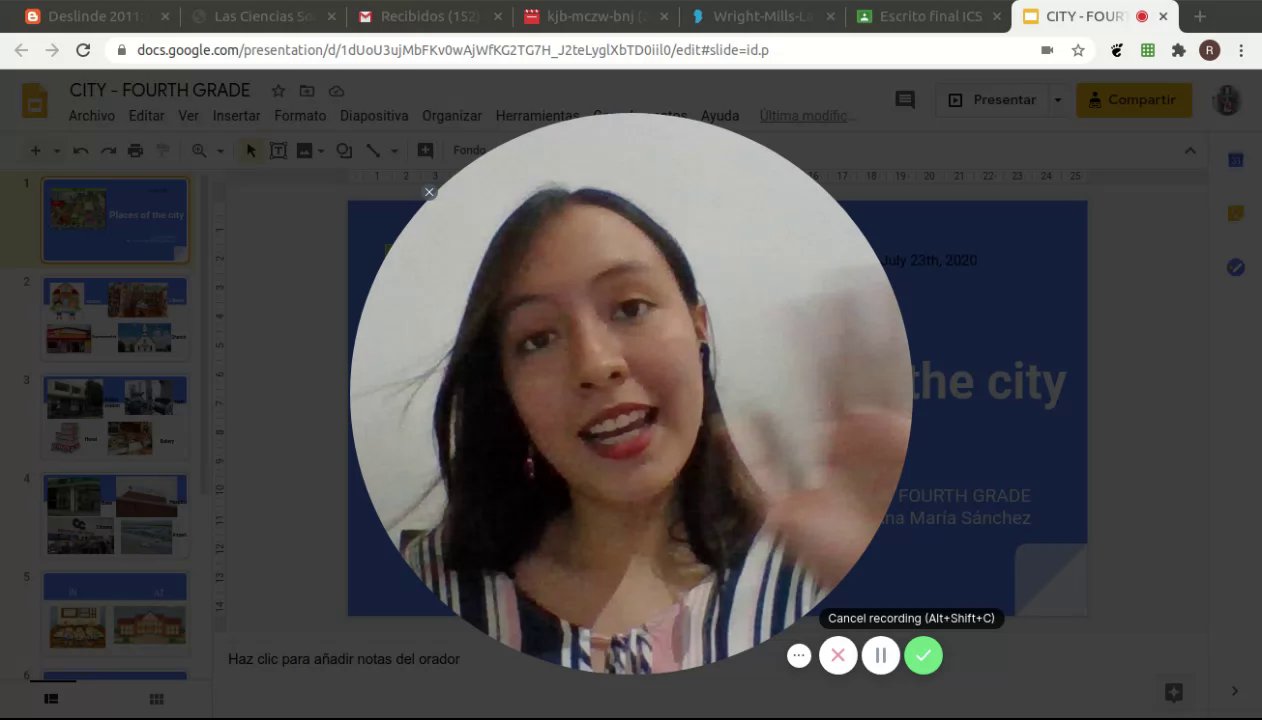Open Google Calendar side panel icon
1262x720 pixels.
pyautogui.click(x=1235, y=160)
